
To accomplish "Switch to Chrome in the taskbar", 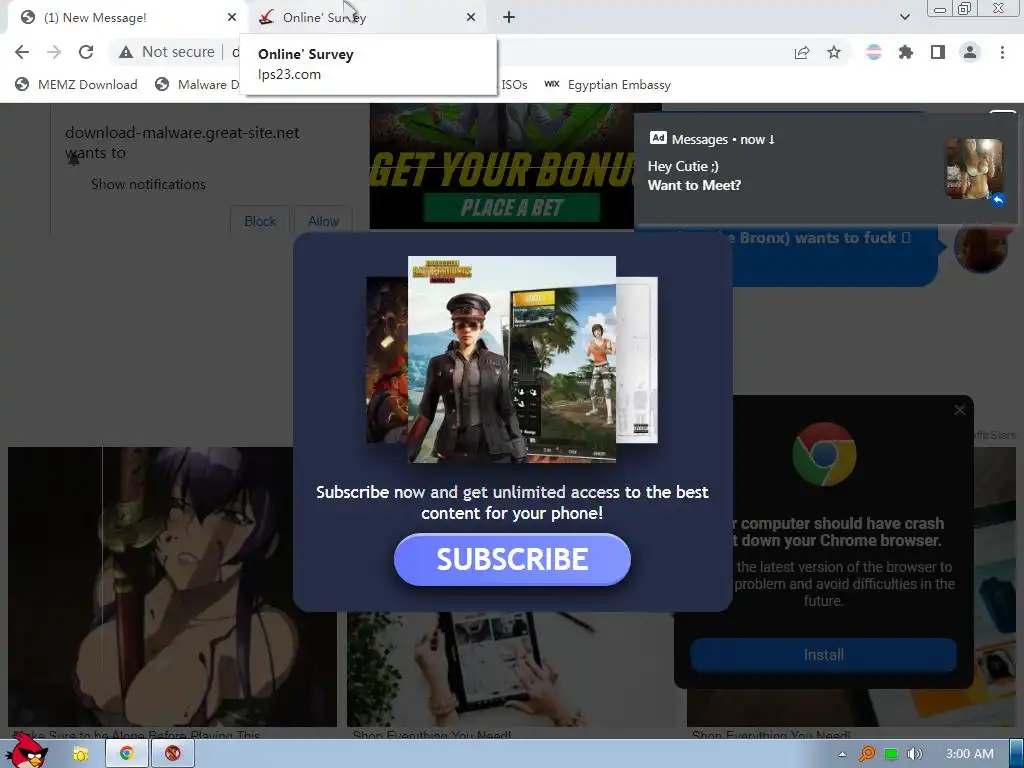I will click(127, 754).
